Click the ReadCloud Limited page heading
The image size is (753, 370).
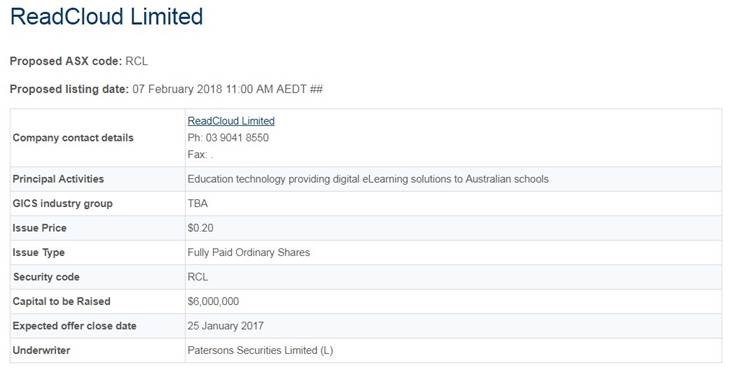pyautogui.click(x=107, y=17)
